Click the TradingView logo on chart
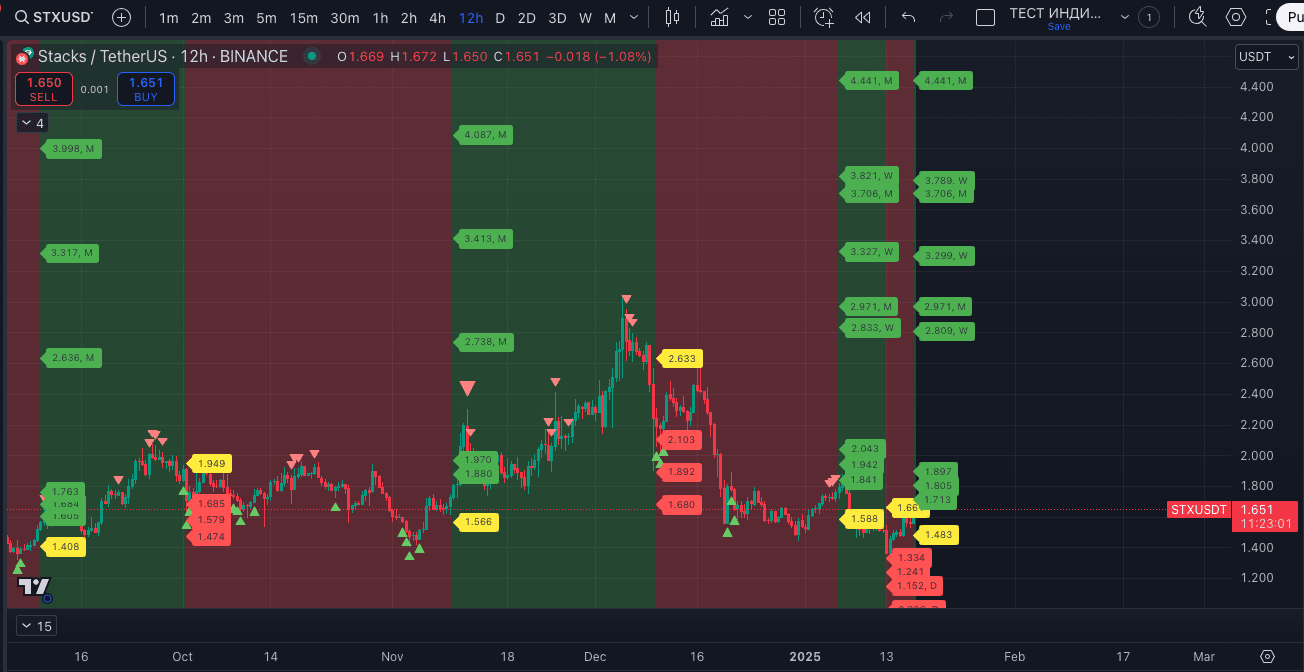The height and width of the screenshot is (672, 1304). pos(34,588)
